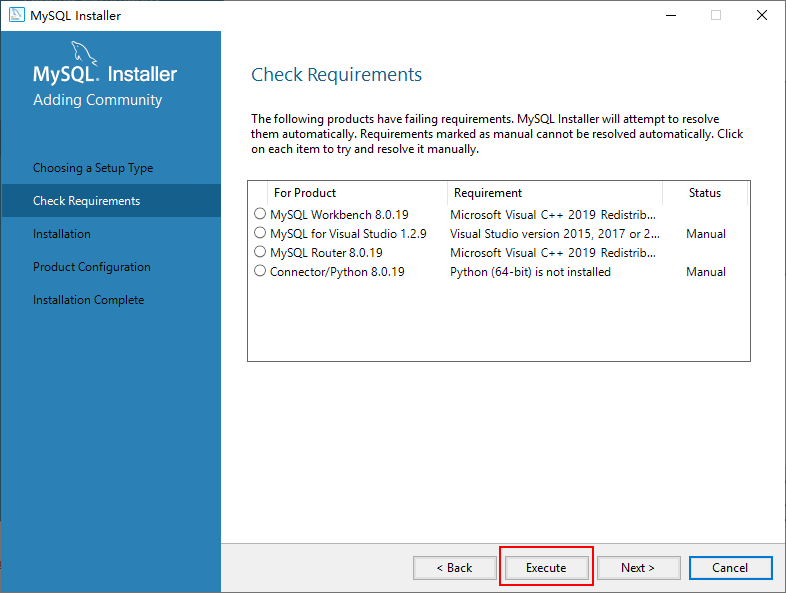This screenshot has width=786, height=593.
Task: Select Installation Complete step in sidebar
Action: 88,300
